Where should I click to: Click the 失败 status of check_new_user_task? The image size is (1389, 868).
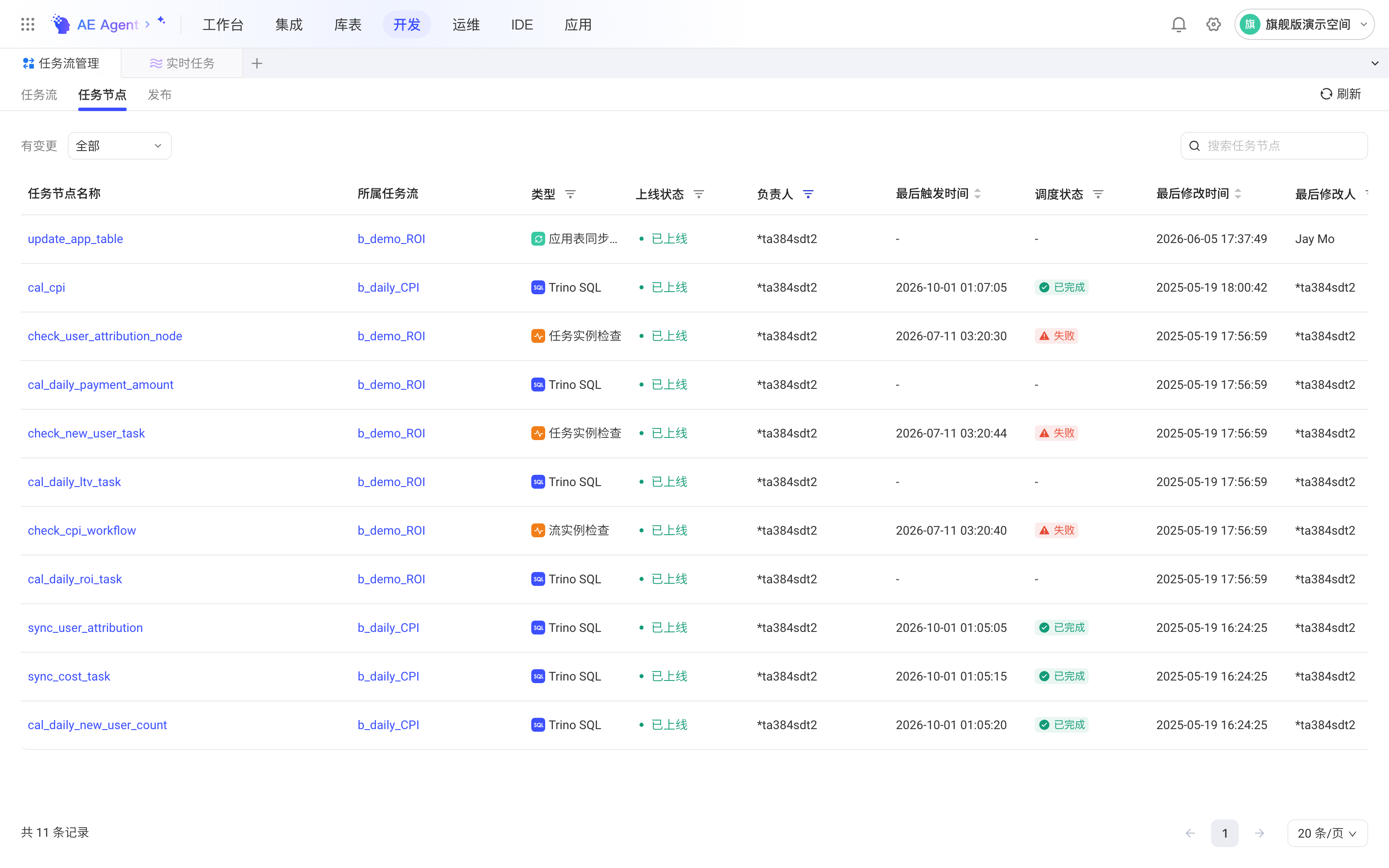coord(1057,434)
